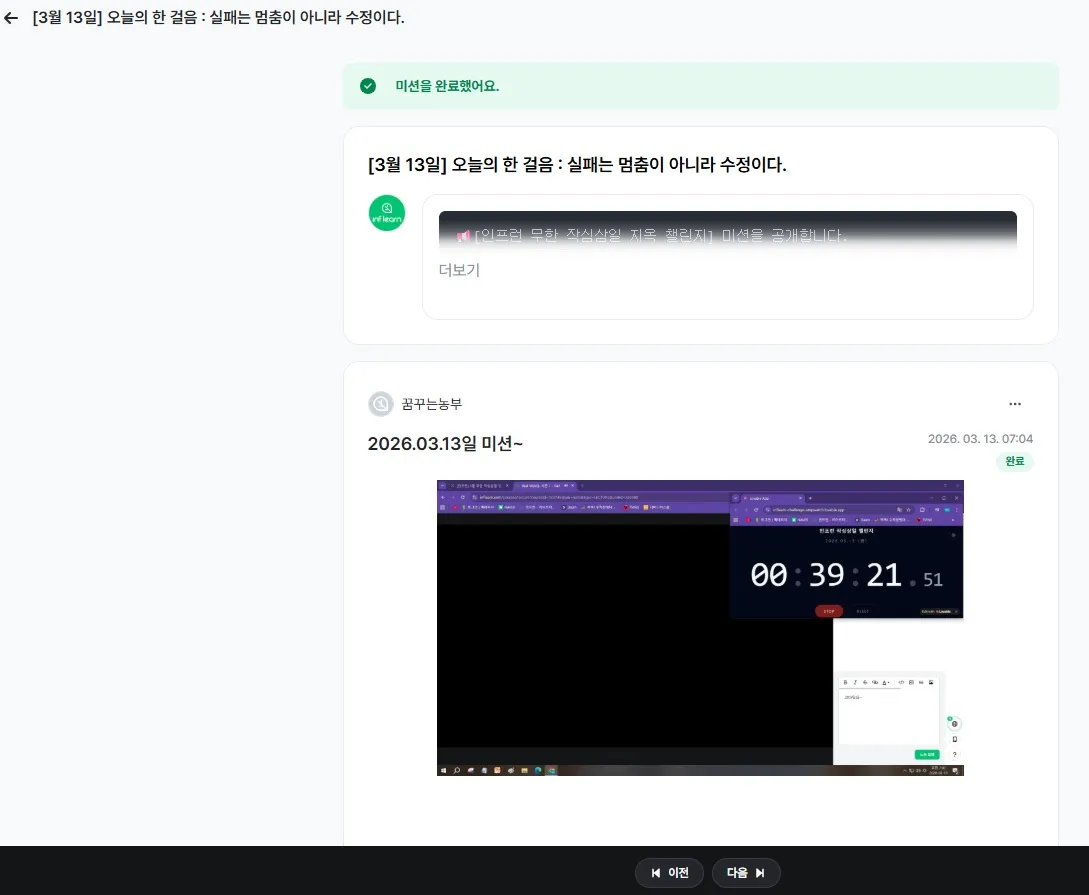Open the three-dot options menu
Viewport: 1089px width, 895px height.
[x=1015, y=403]
